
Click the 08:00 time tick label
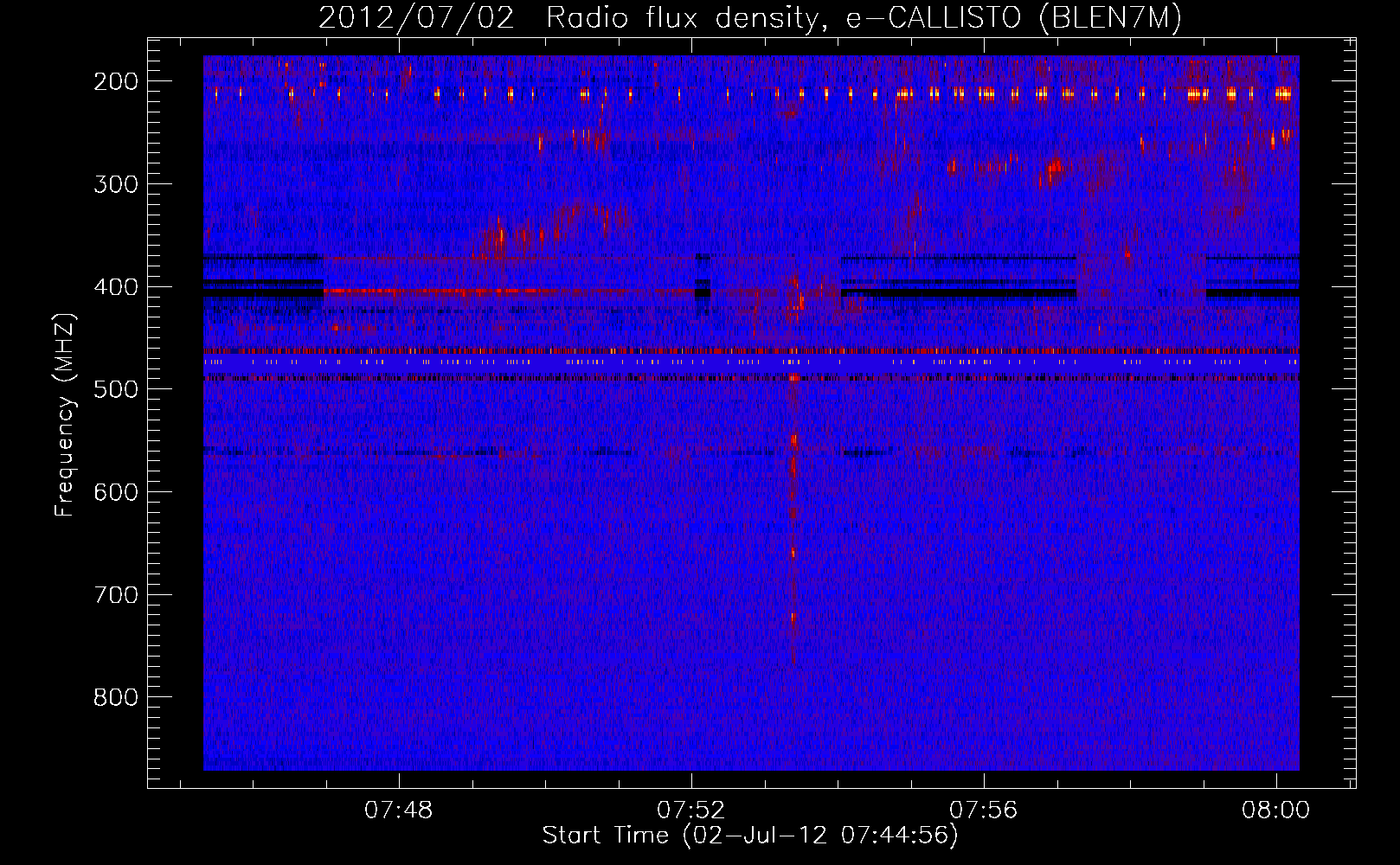point(1276,811)
